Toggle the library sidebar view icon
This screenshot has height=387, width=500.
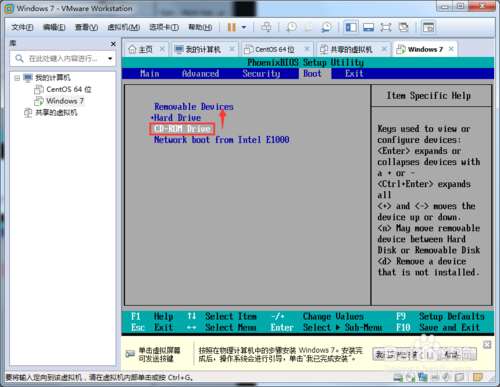point(351,27)
